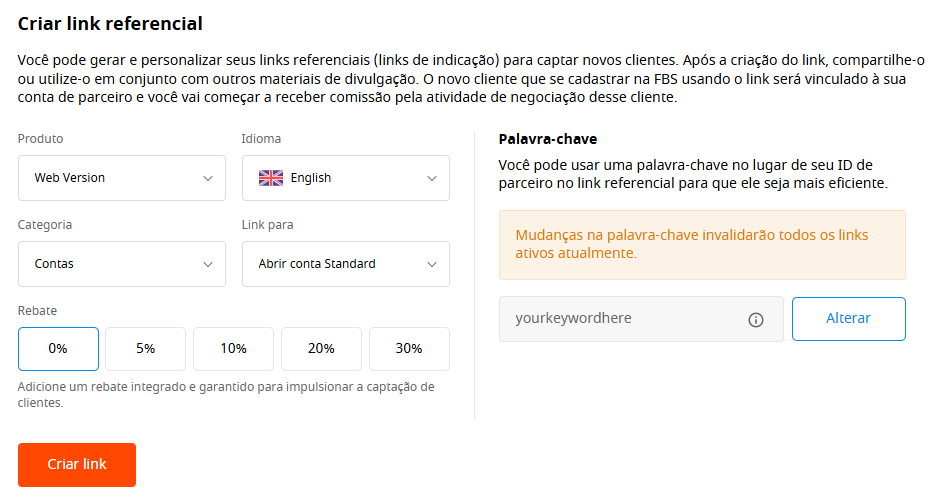Select the 5% rebate option
The image size is (941, 498).
pos(146,349)
